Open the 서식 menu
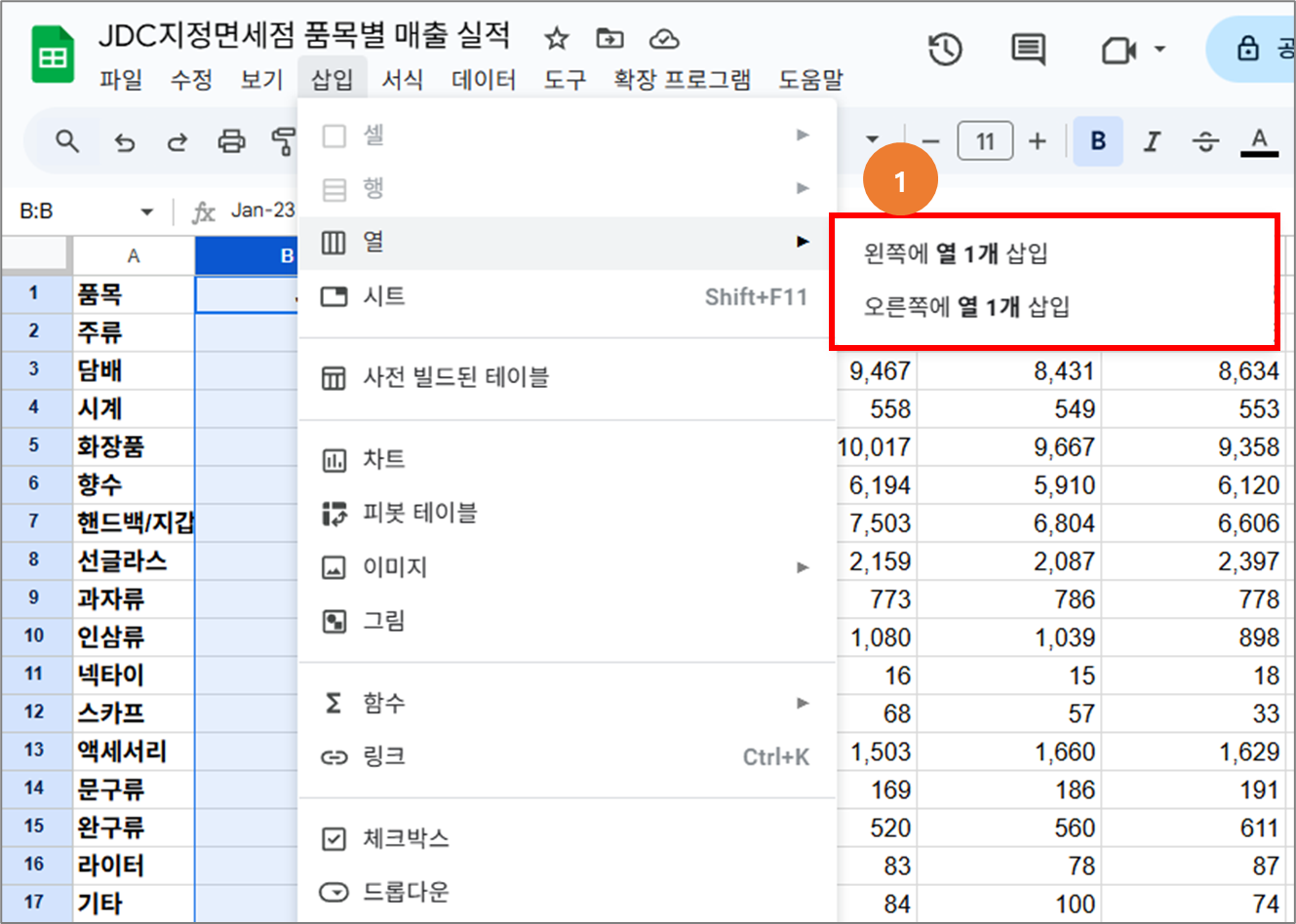 [402, 80]
